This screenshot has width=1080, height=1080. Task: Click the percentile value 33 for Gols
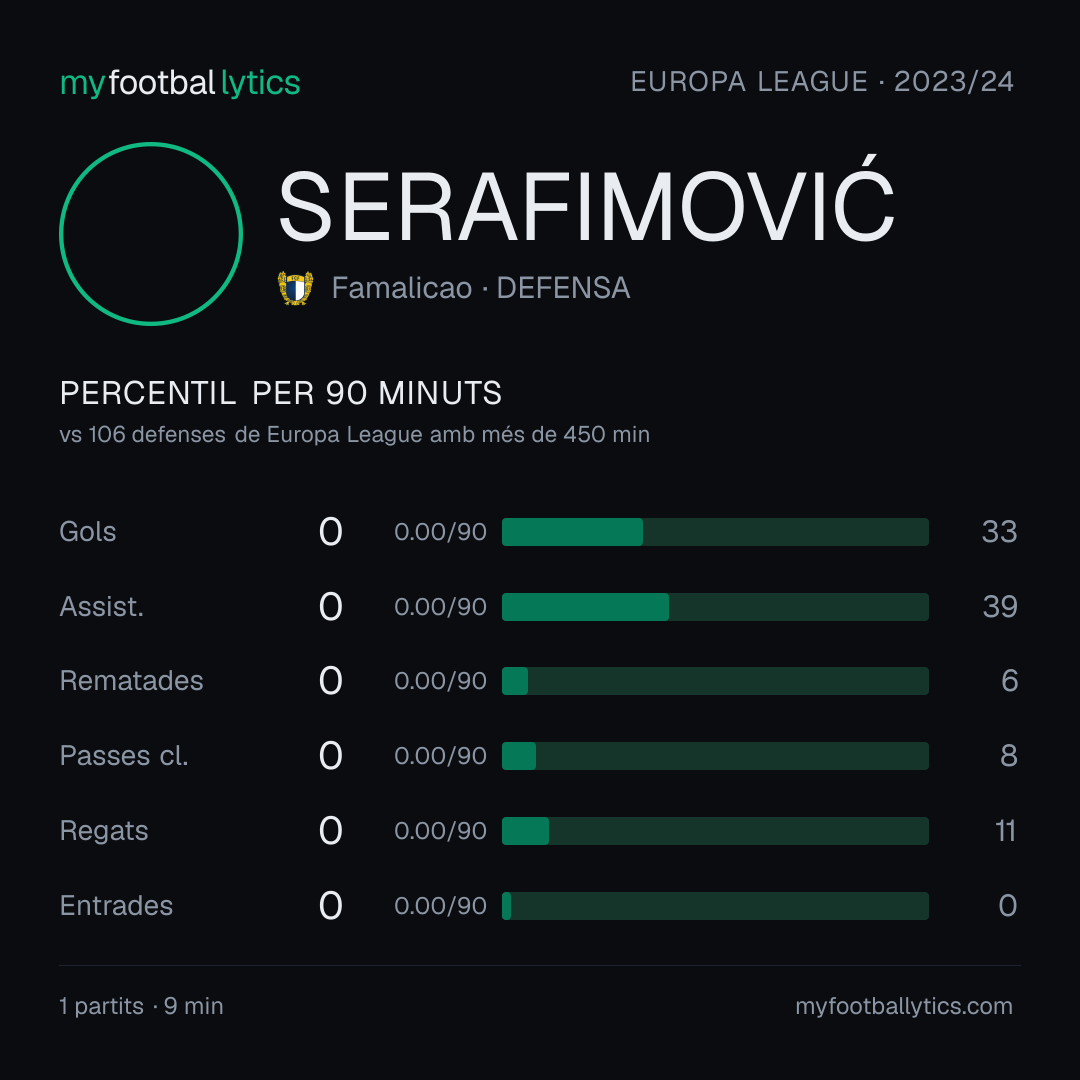click(999, 532)
